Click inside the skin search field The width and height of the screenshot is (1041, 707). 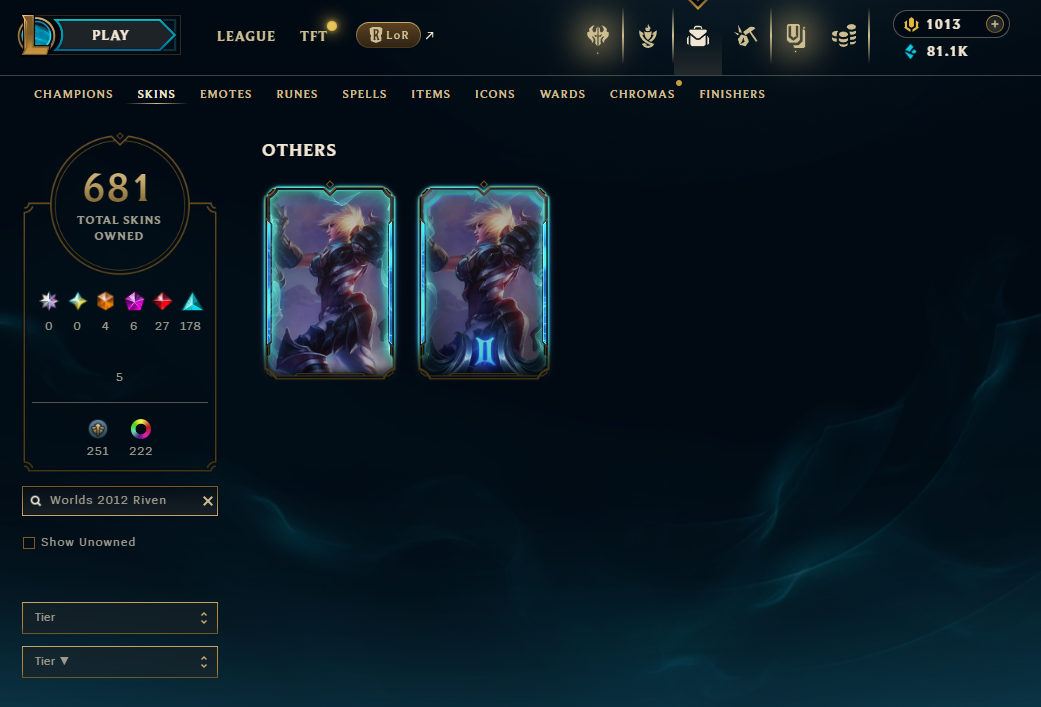point(120,501)
